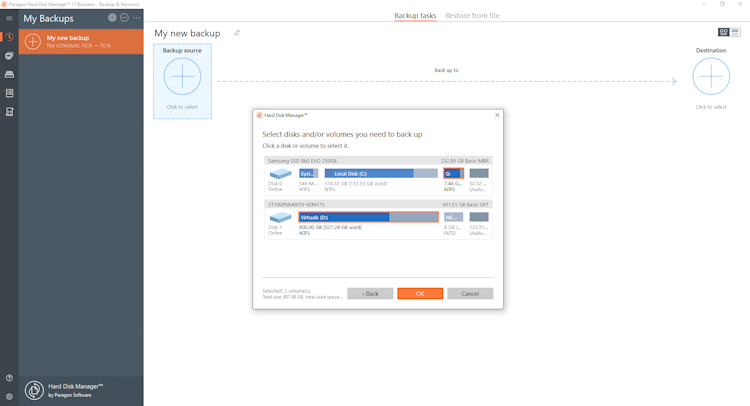Screen dimensions: 750x406
Task: Select the Disk 1 drive icon
Action: coord(280,218)
